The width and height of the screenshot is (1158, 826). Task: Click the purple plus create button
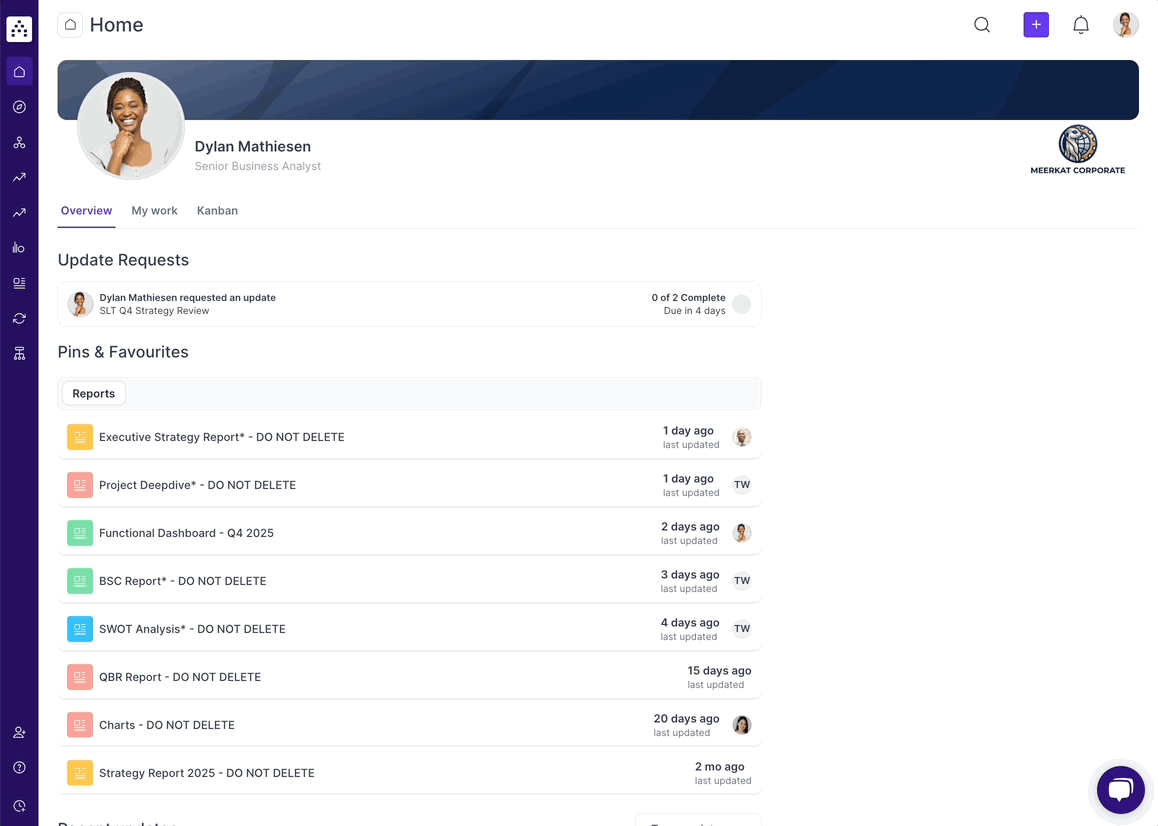point(1036,24)
